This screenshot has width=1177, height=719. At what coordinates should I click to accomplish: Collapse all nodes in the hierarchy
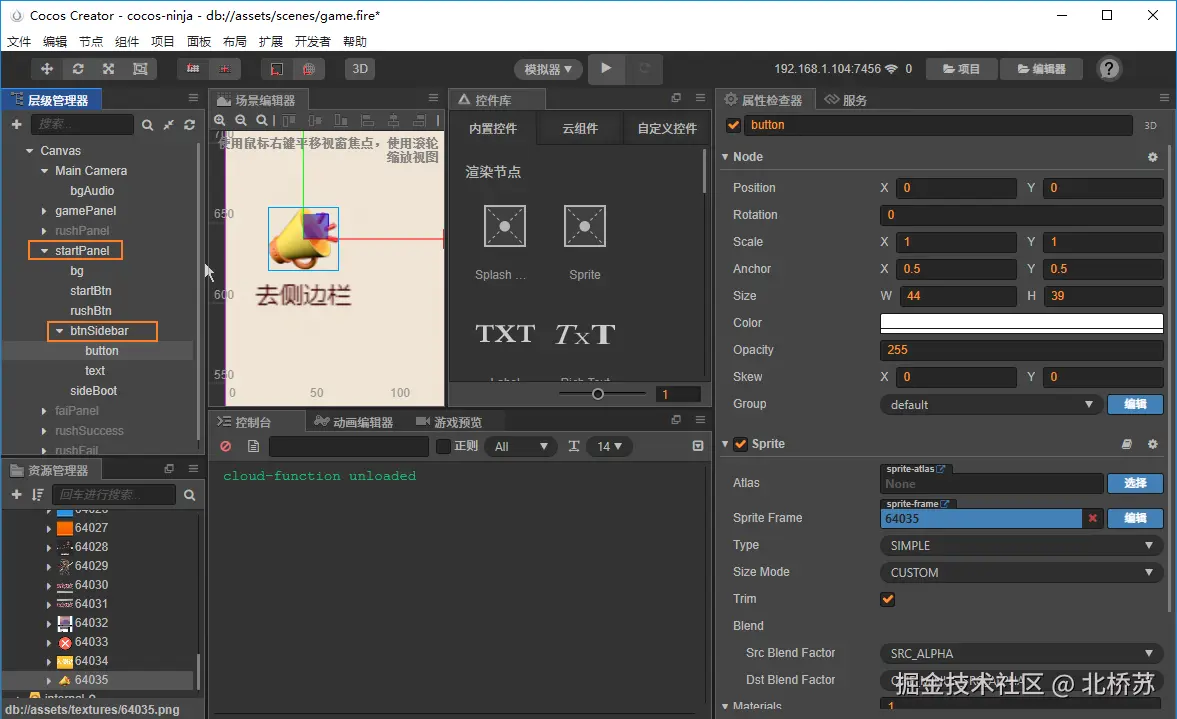pyautogui.click(x=169, y=125)
